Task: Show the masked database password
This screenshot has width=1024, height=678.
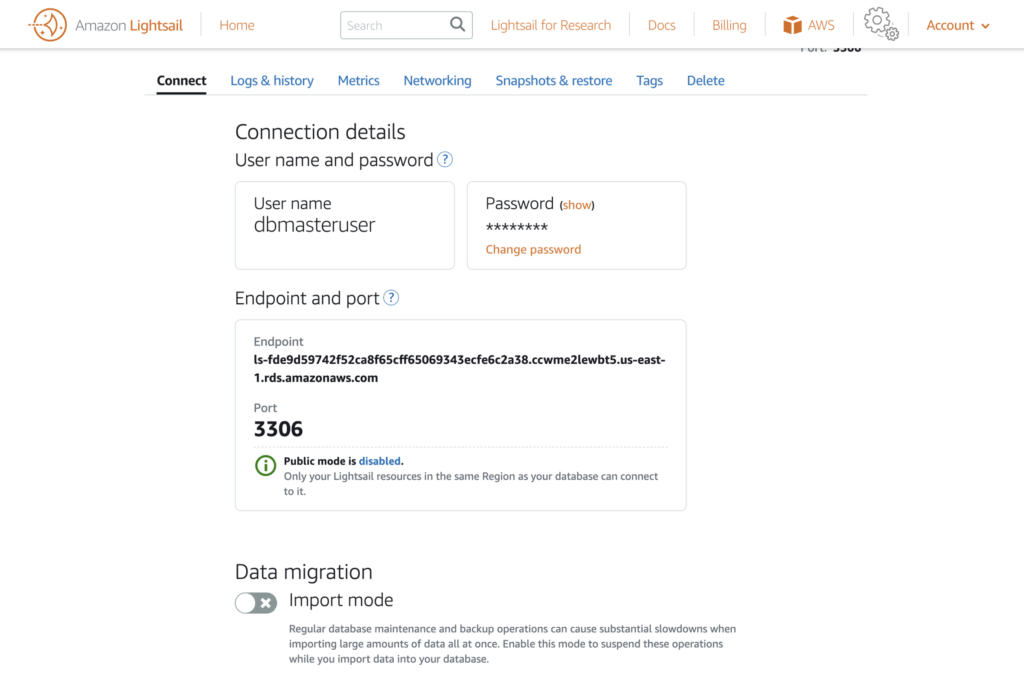Action: click(577, 203)
